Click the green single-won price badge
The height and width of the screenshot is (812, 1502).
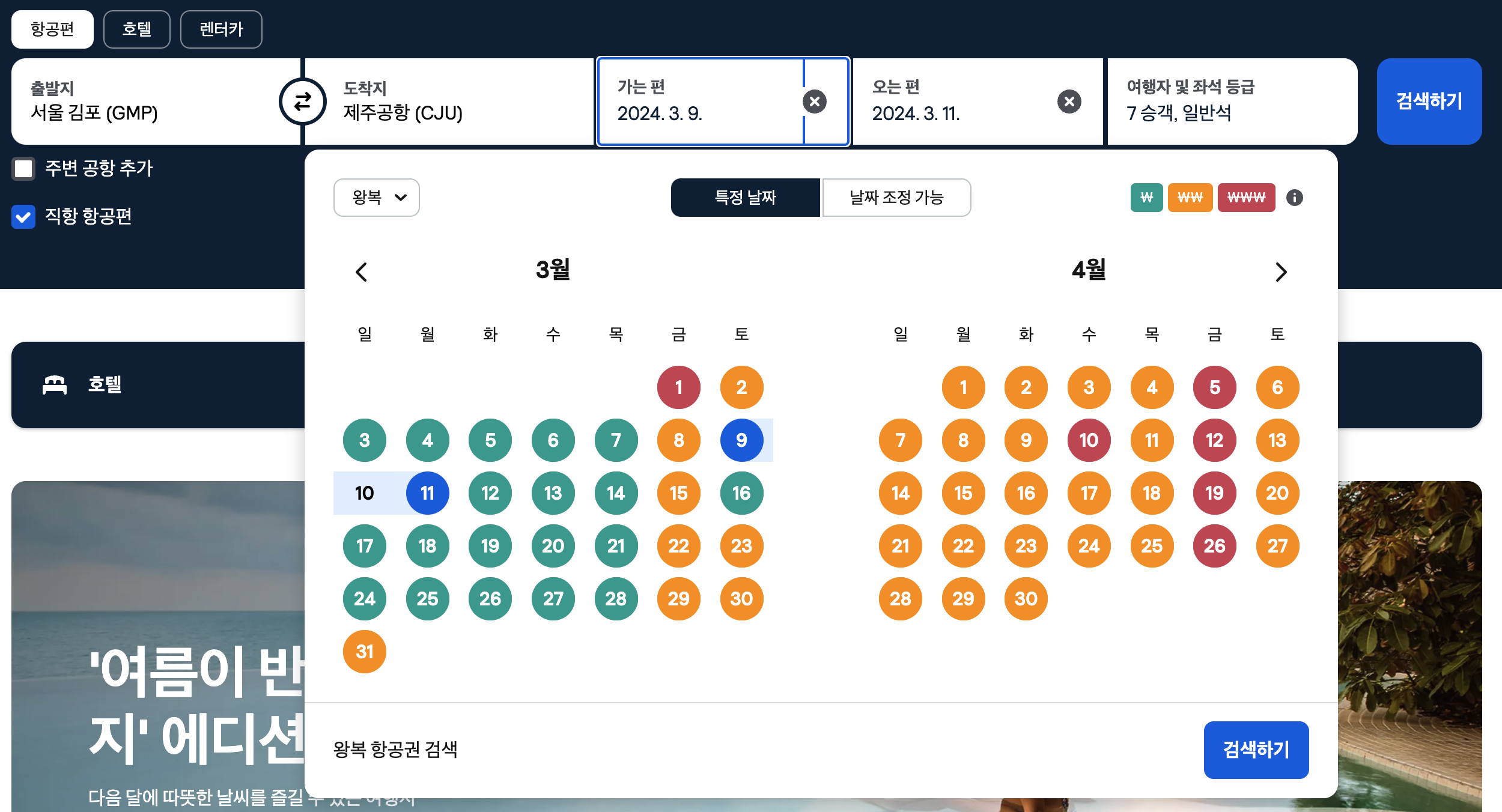1146,198
